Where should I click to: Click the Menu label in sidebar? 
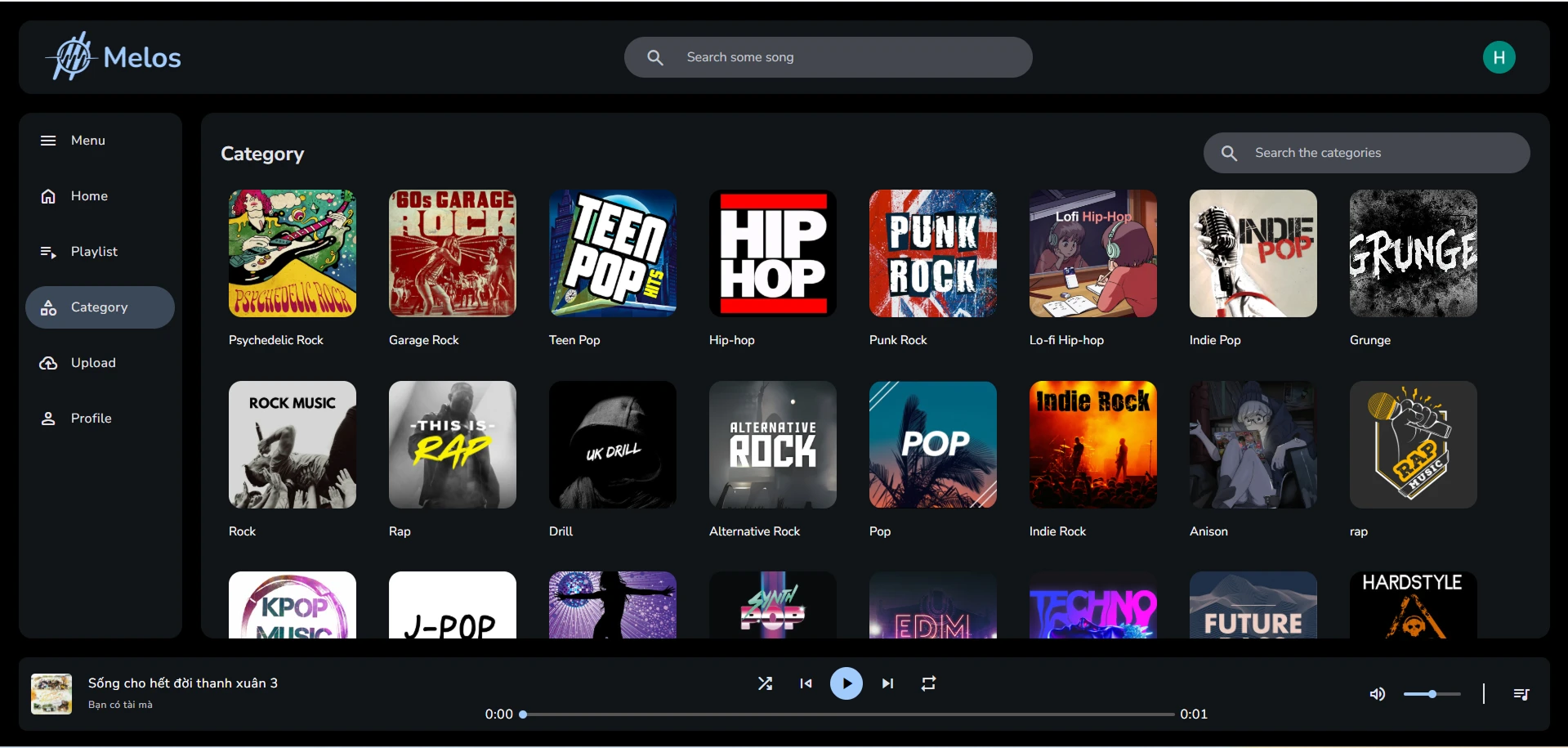point(88,141)
